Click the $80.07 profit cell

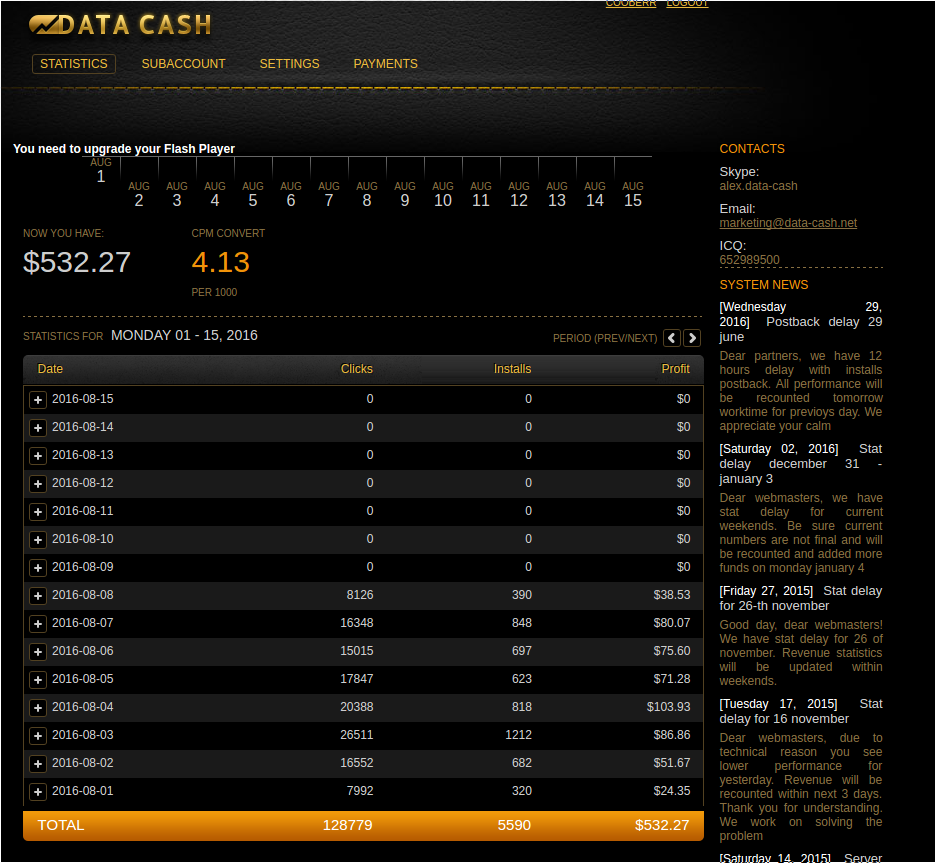click(x=672, y=623)
